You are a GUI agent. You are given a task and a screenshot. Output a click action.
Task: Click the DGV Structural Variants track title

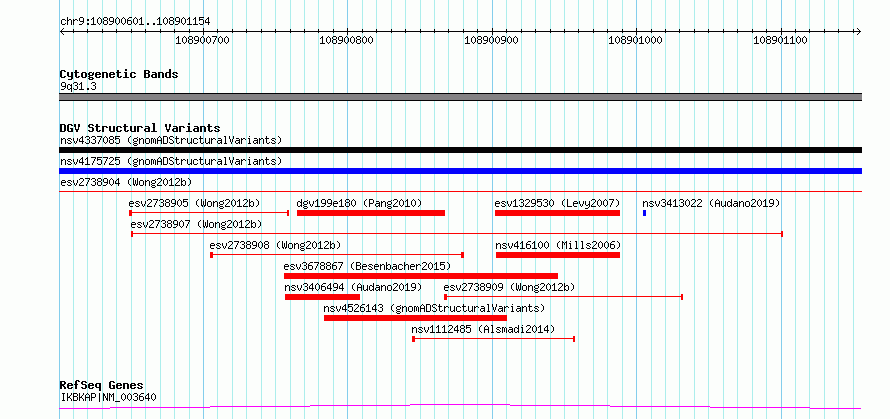pos(140,128)
